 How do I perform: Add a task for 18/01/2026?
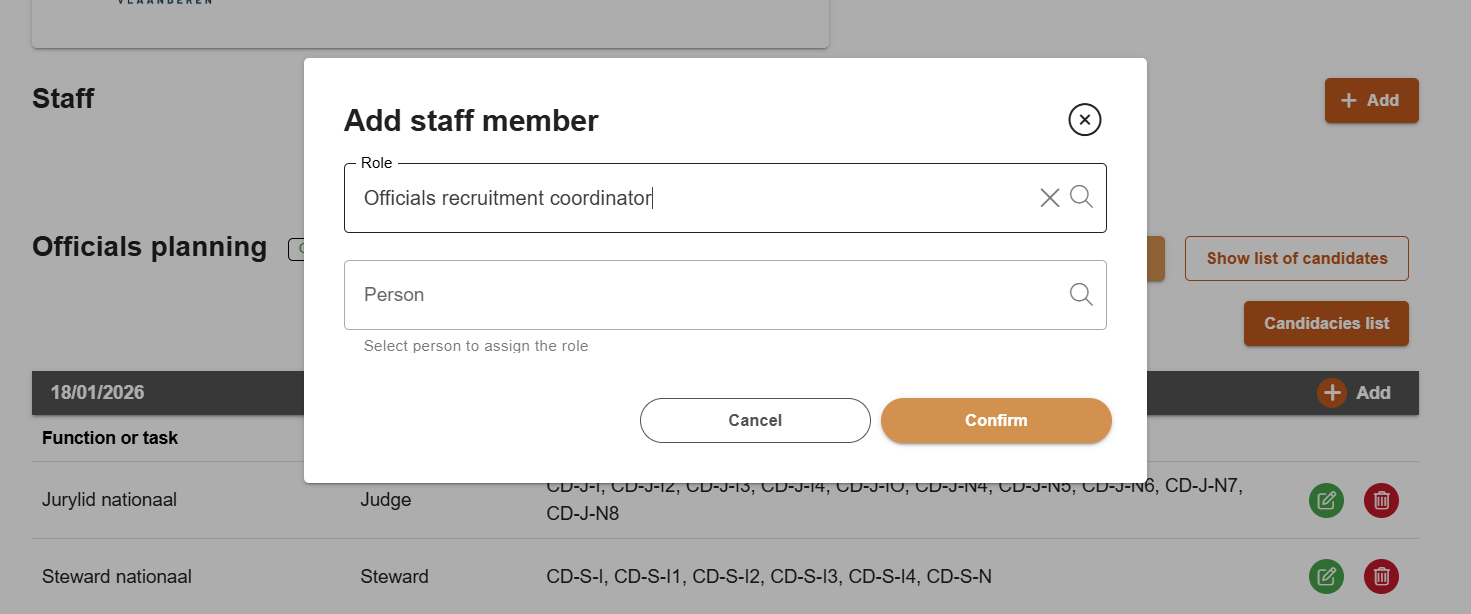click(1354, 393)
